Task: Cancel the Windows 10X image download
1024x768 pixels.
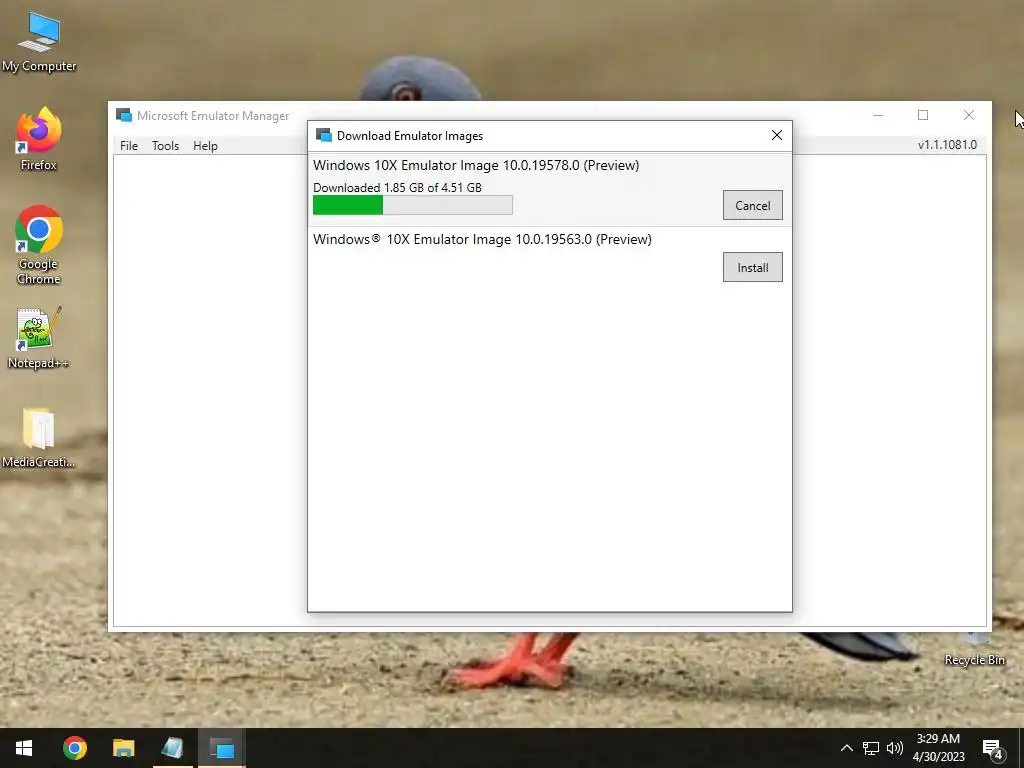Action: [x=752, y=205]
